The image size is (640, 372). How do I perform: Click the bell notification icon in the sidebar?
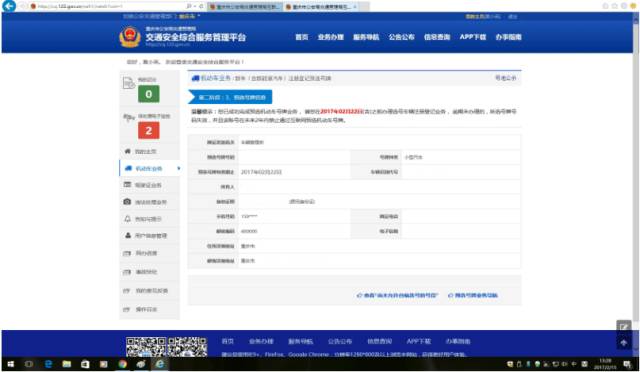coord(127,219)
